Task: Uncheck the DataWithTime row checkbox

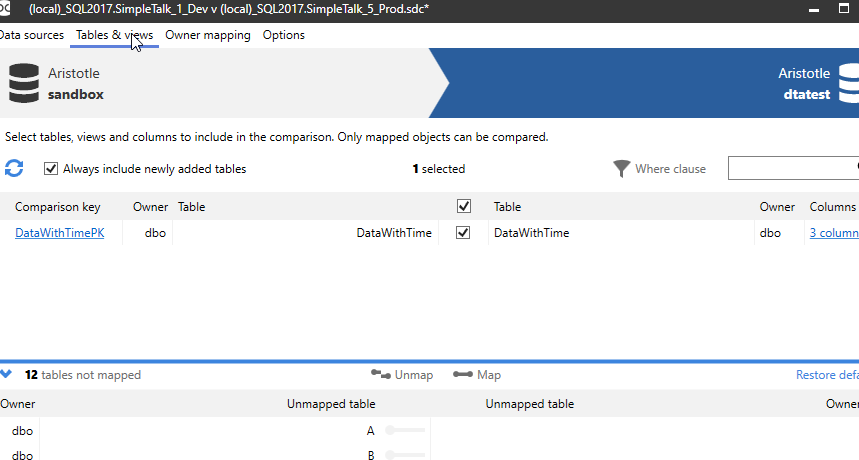Action: coord(463,233)
